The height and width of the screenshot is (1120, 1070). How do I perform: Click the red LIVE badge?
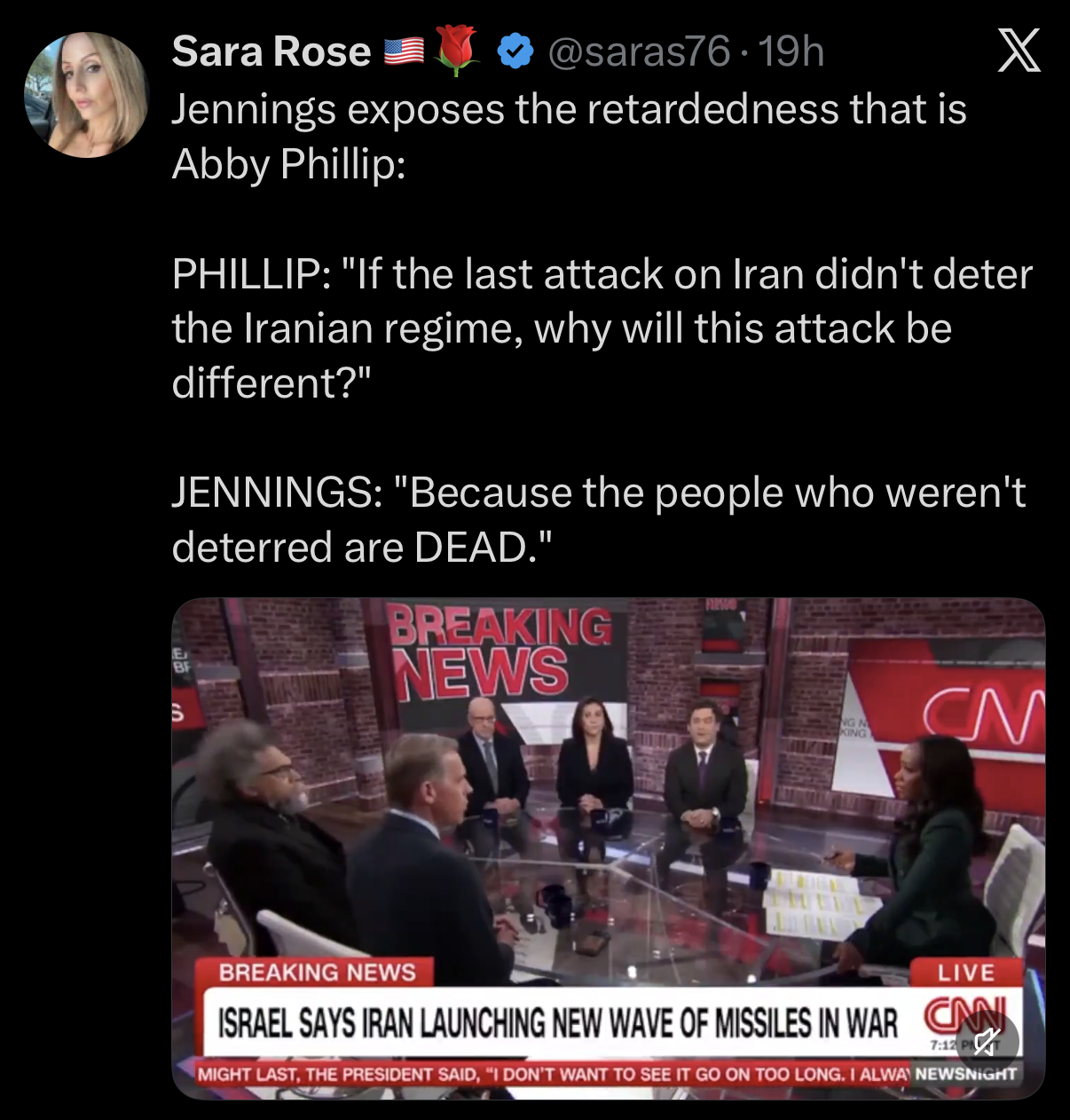966,972
